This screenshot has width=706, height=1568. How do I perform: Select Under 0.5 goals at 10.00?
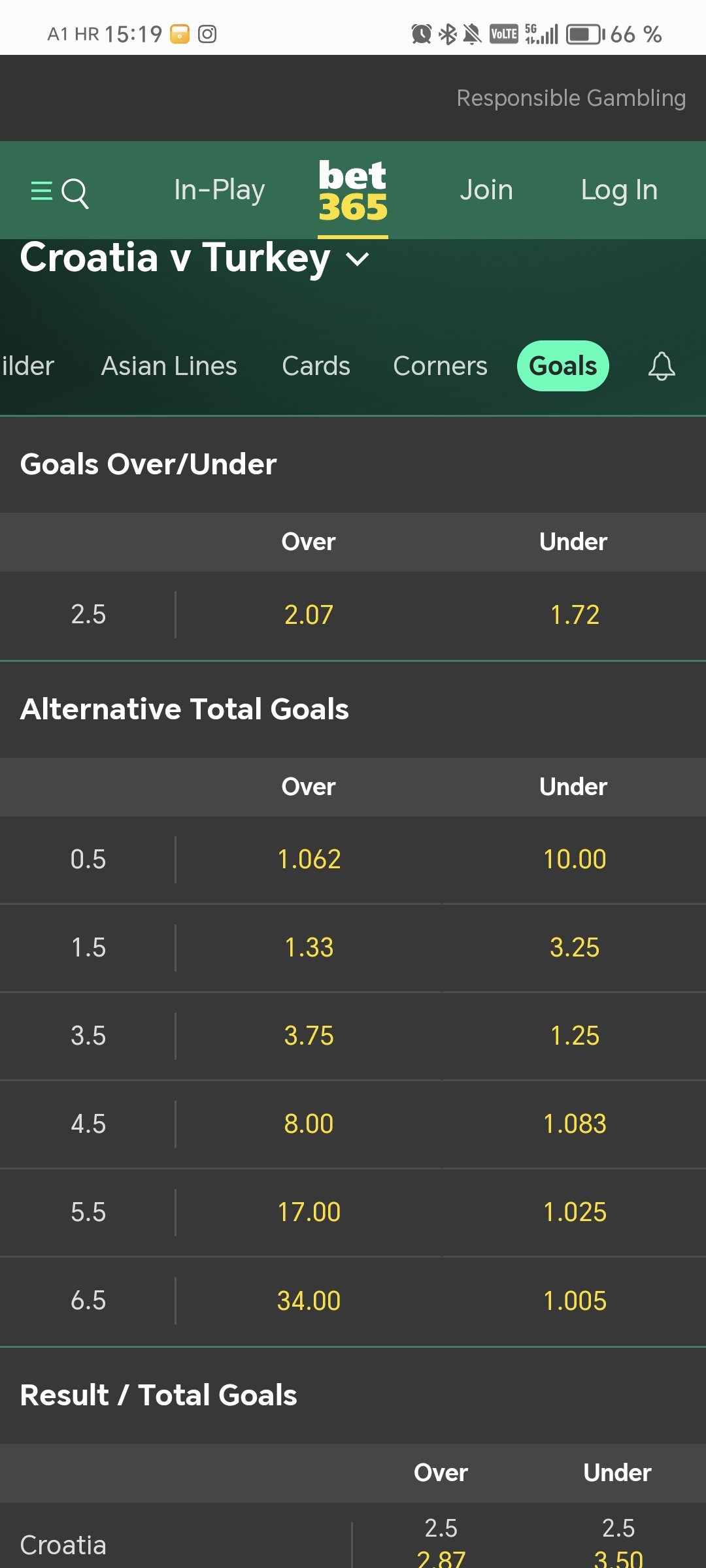[574, 860]
